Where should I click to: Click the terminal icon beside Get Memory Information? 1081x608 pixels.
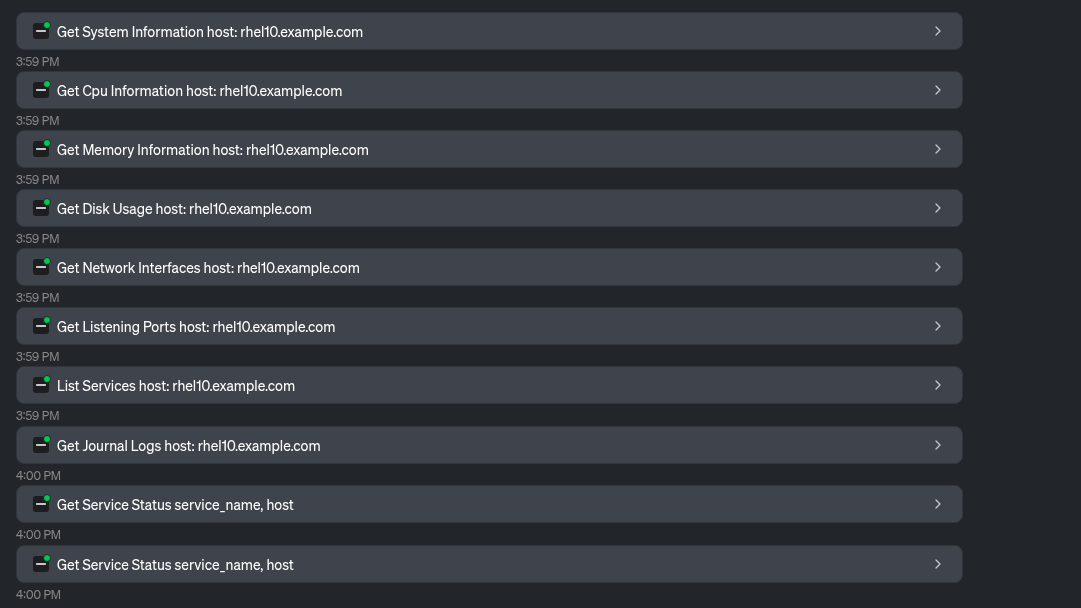41,150
